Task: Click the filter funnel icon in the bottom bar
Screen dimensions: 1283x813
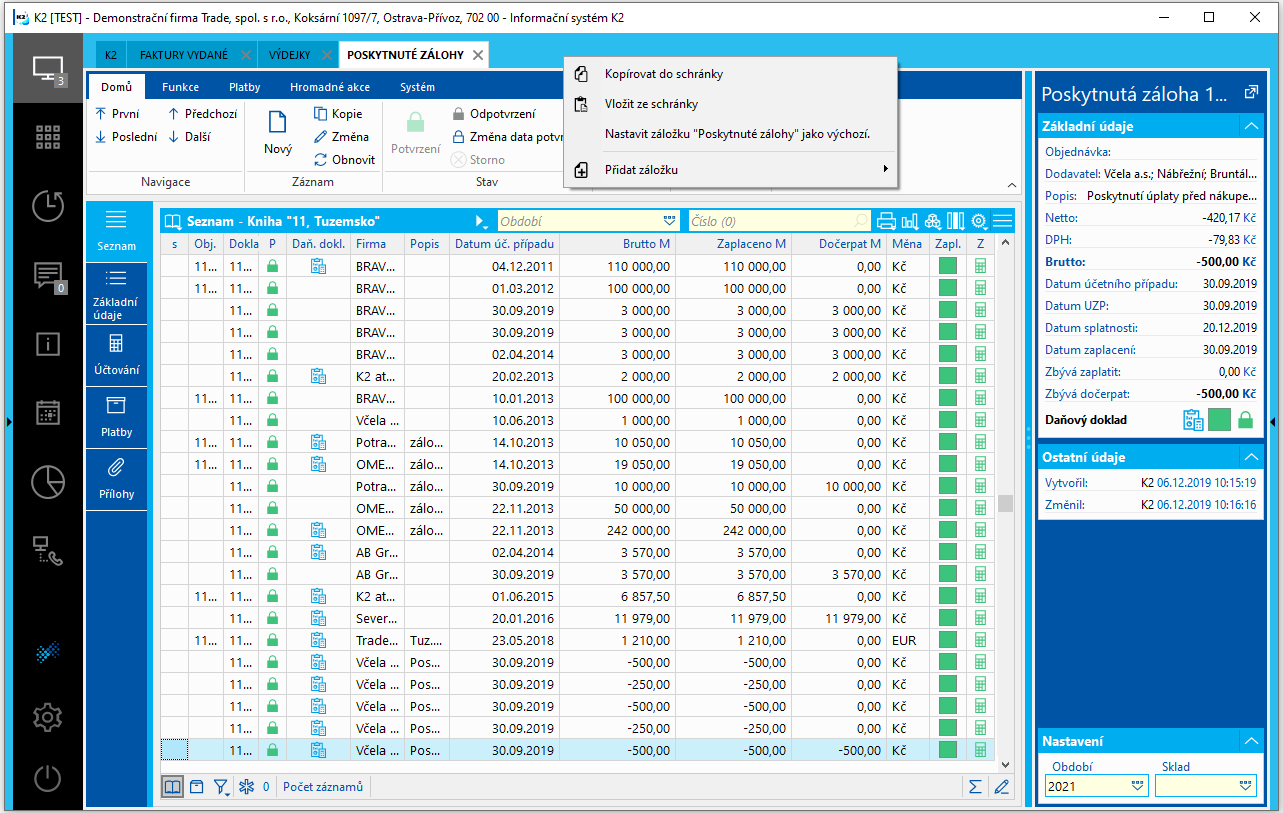Action: click(221, 787)
